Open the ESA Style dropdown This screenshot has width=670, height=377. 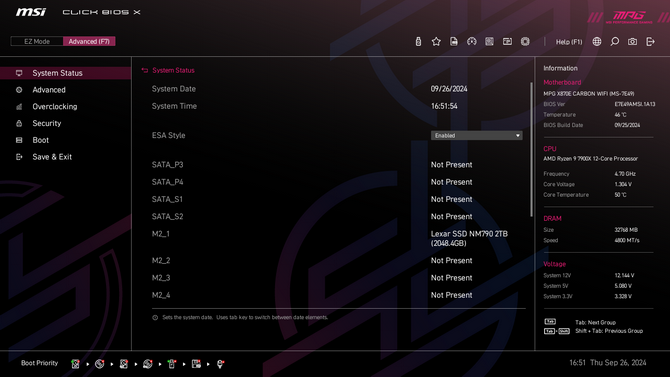(x=476, y=135)
